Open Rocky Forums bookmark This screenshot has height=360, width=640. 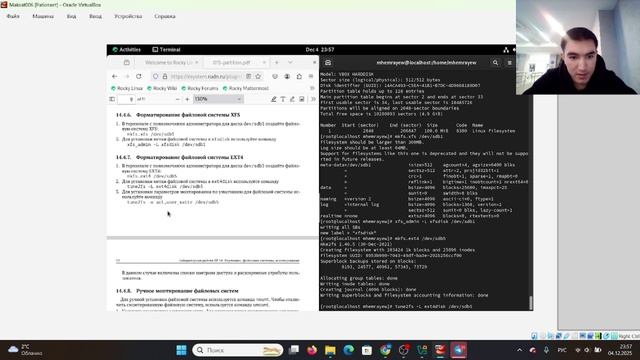(200, 88)
